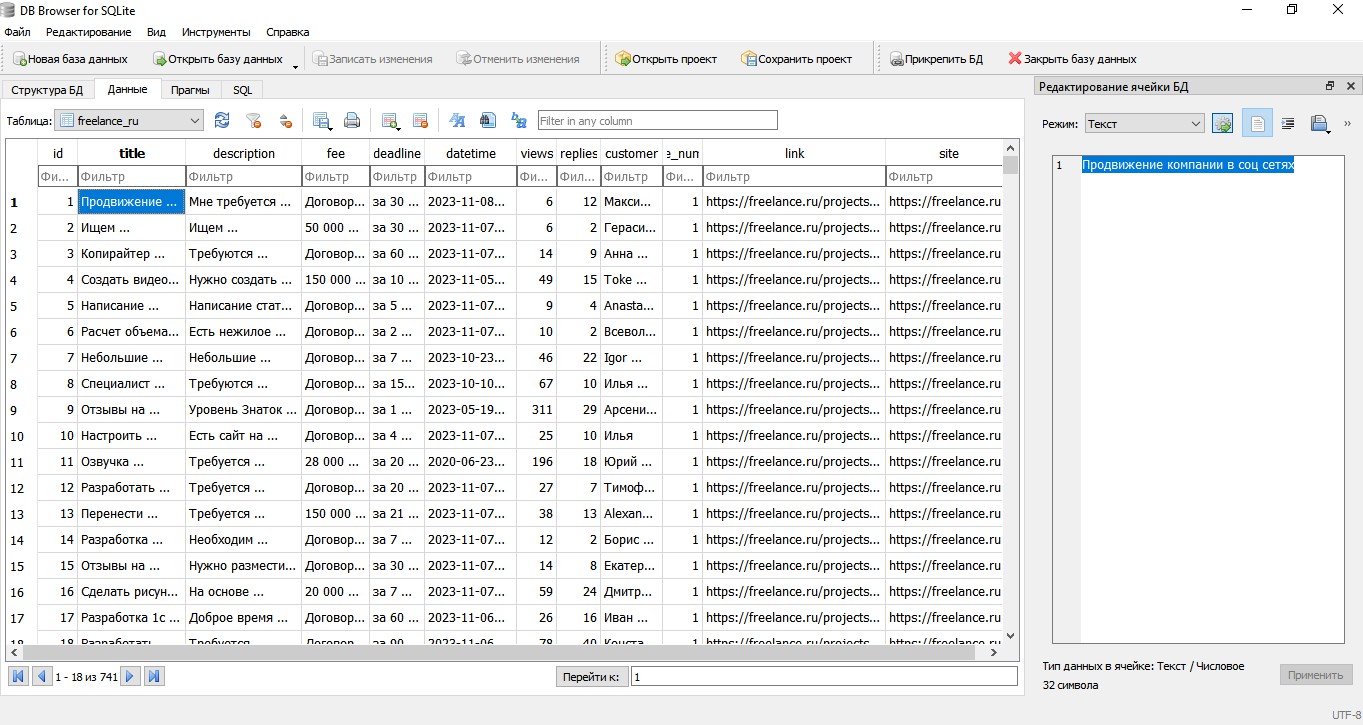Screen dimensions: 1363x725
Task: Click Открыть базу данных button
Action: (217, 59)
